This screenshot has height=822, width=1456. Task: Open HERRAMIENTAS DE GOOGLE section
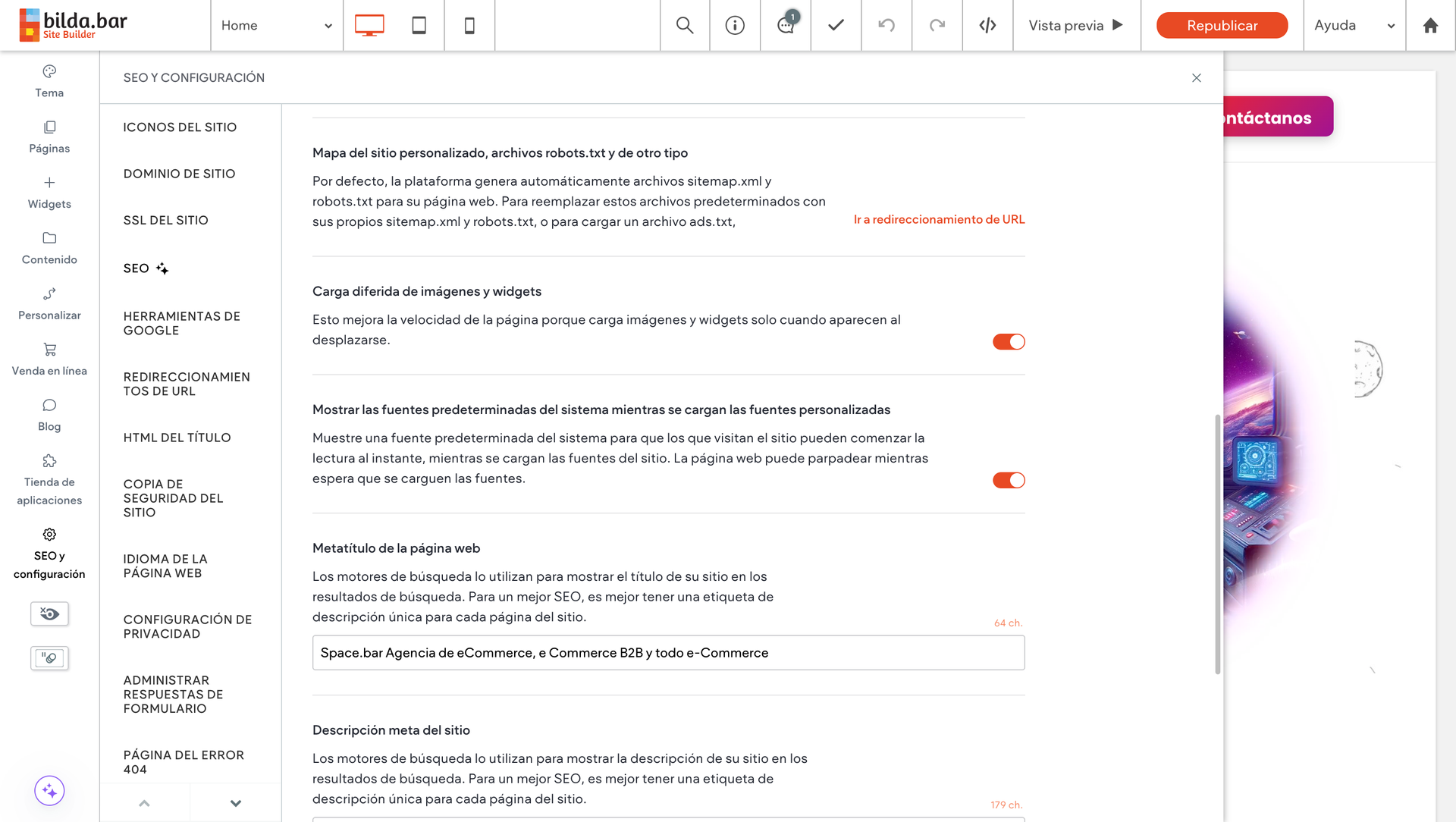click(x=182, y=323)
